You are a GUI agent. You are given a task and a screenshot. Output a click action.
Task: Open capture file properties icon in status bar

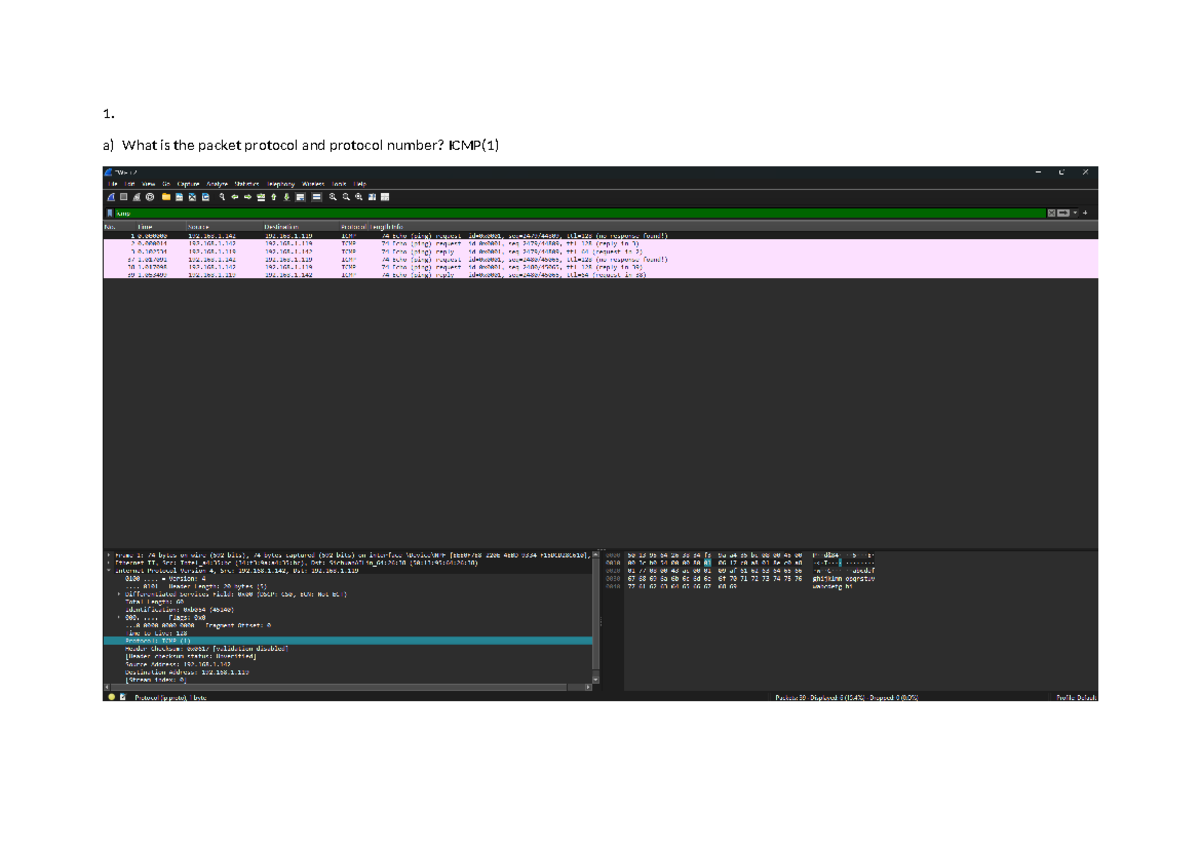tap(123, 697)
